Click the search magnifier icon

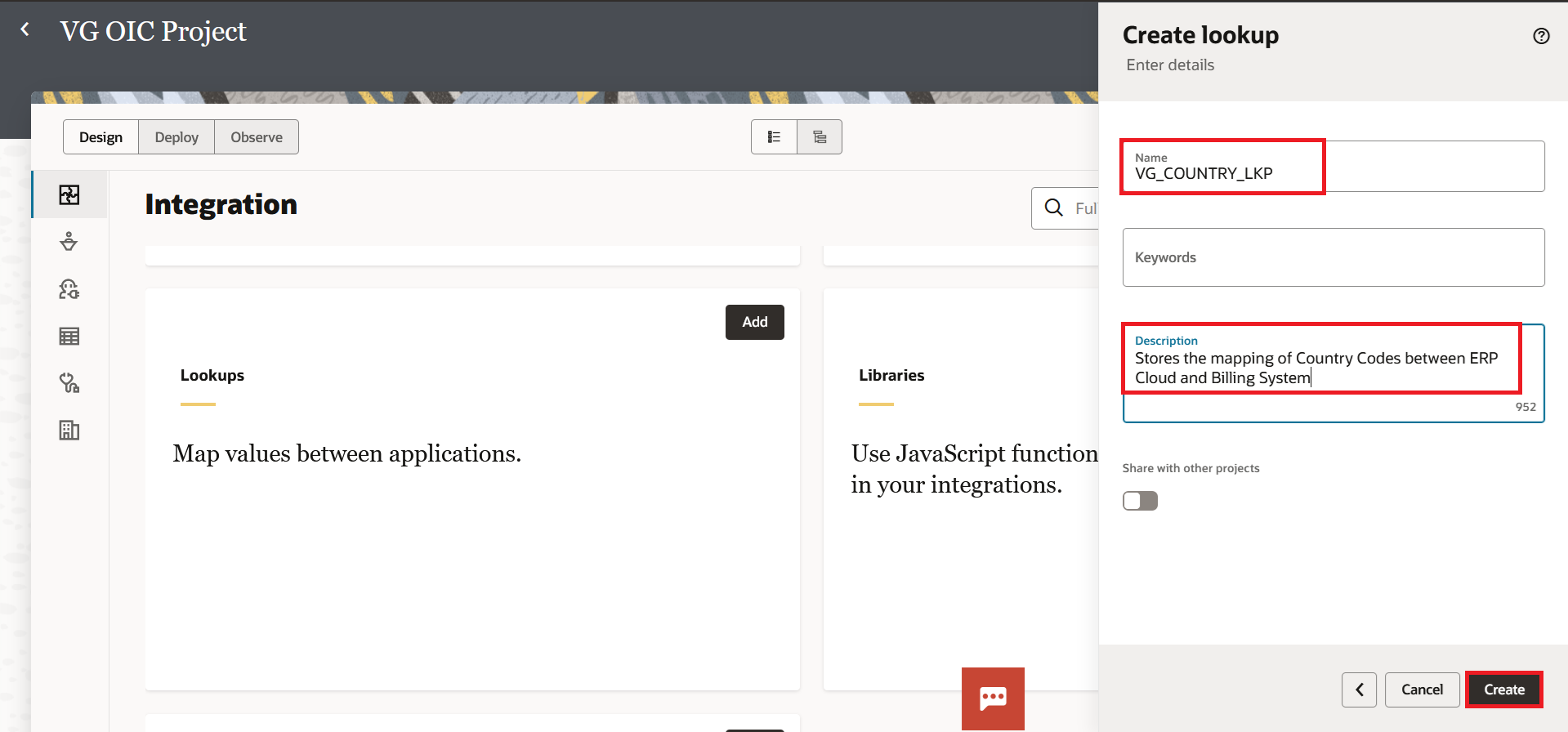[1054, 208]
